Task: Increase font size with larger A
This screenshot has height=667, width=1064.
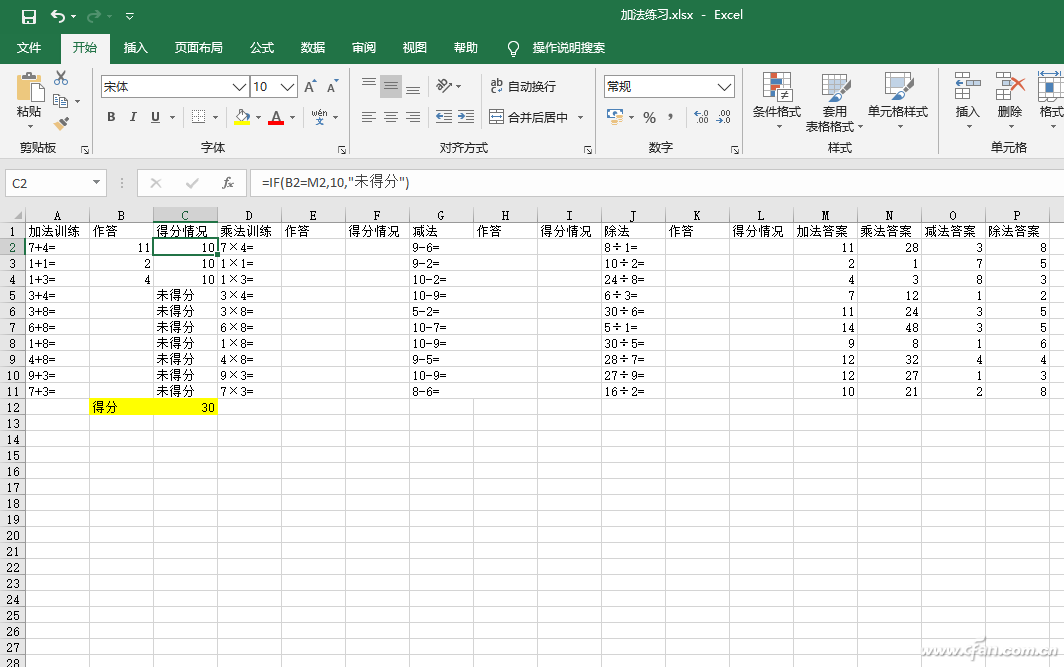Action: pos(310,87)
